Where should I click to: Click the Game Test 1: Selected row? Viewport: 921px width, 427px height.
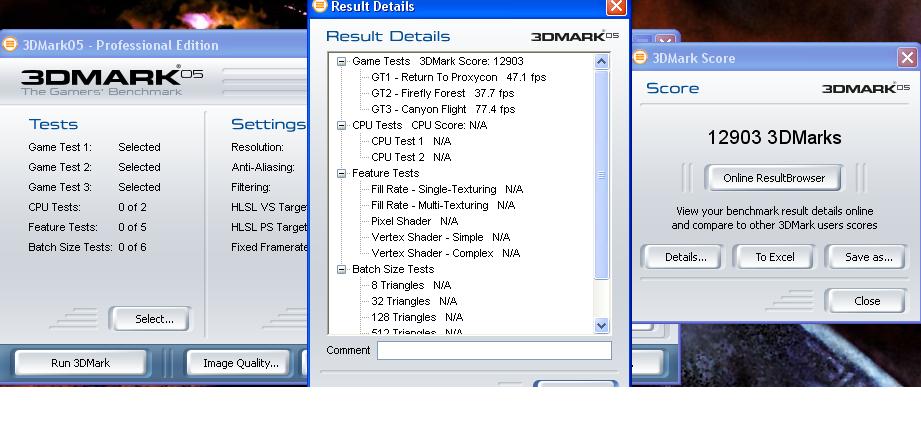(94, 147)
